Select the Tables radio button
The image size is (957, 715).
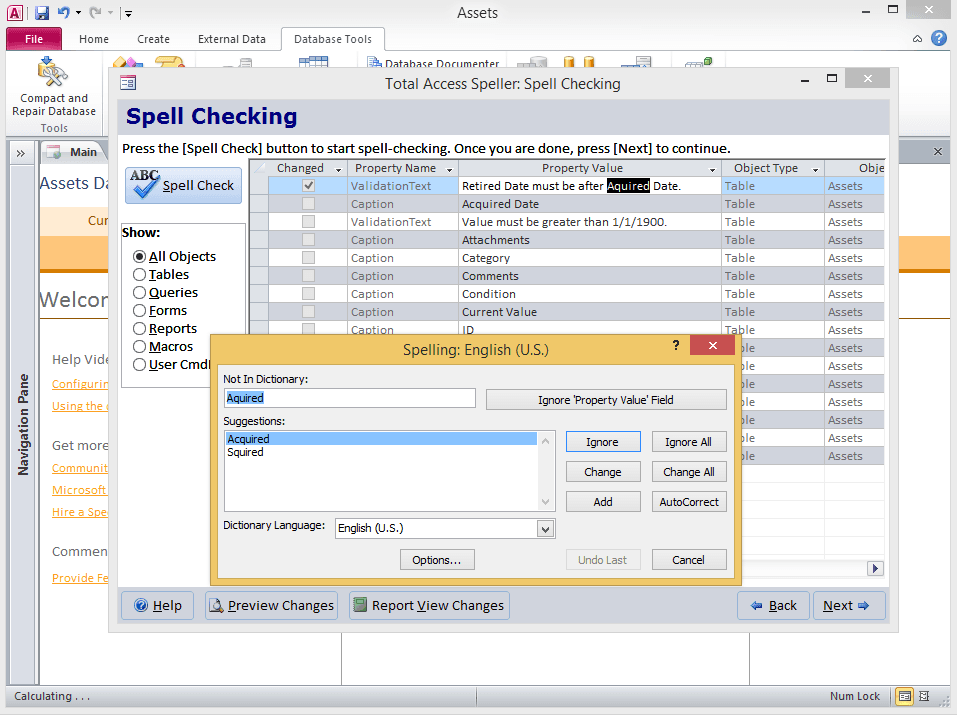(x=139, y=275)
